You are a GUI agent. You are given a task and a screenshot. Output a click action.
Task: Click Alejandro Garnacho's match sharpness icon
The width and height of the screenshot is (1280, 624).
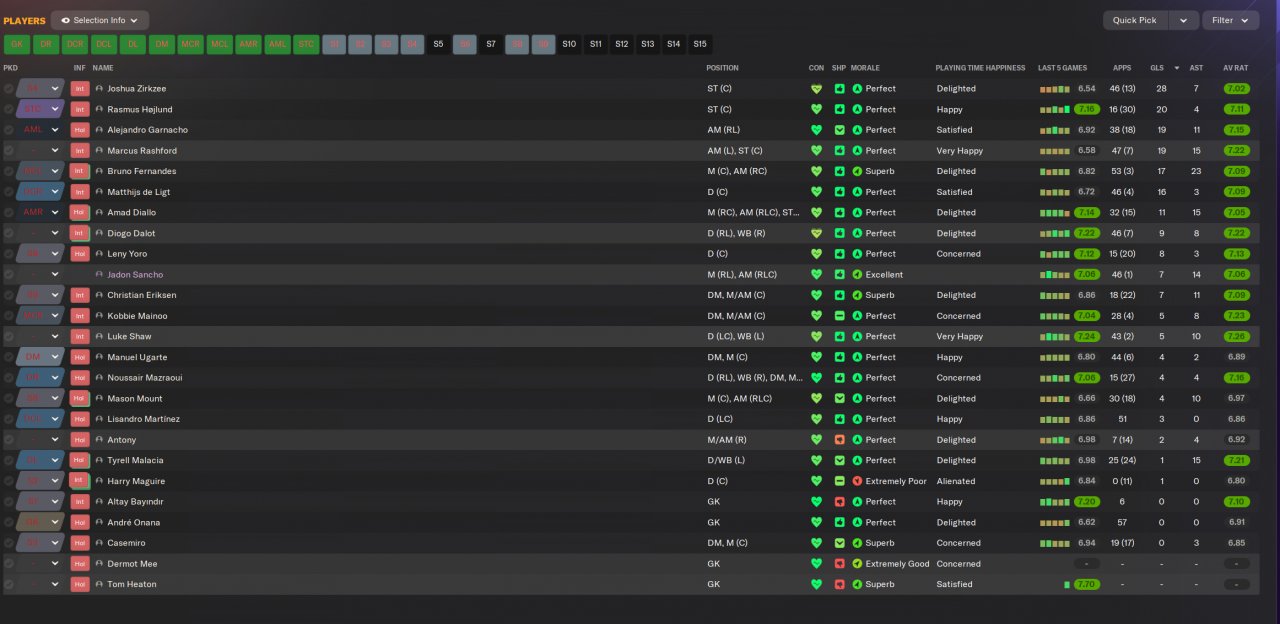[x=839, y=130]
